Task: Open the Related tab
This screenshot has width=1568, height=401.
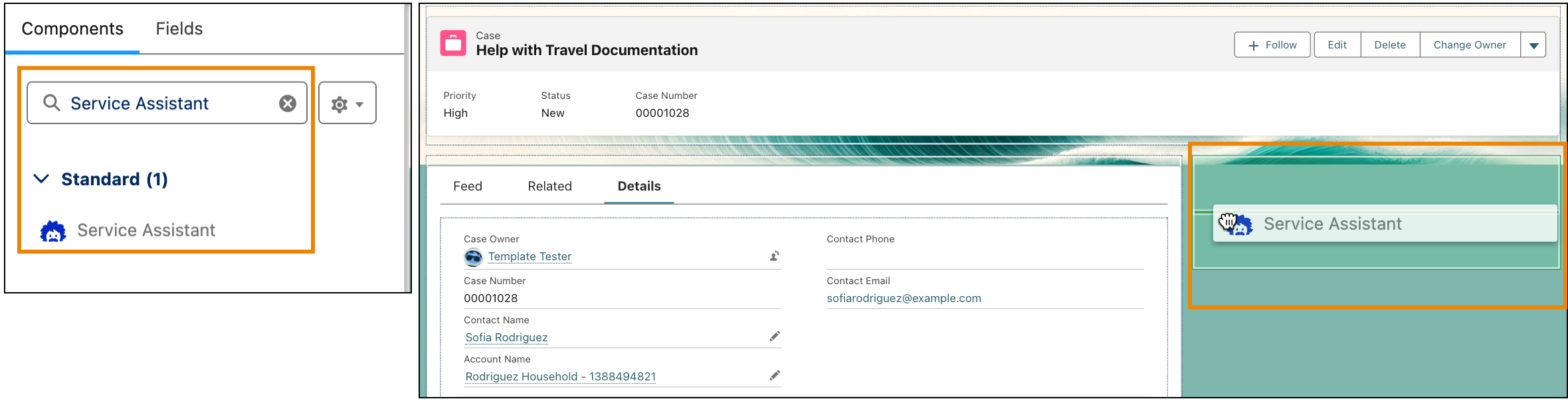Action: click(x=549, y=187)
